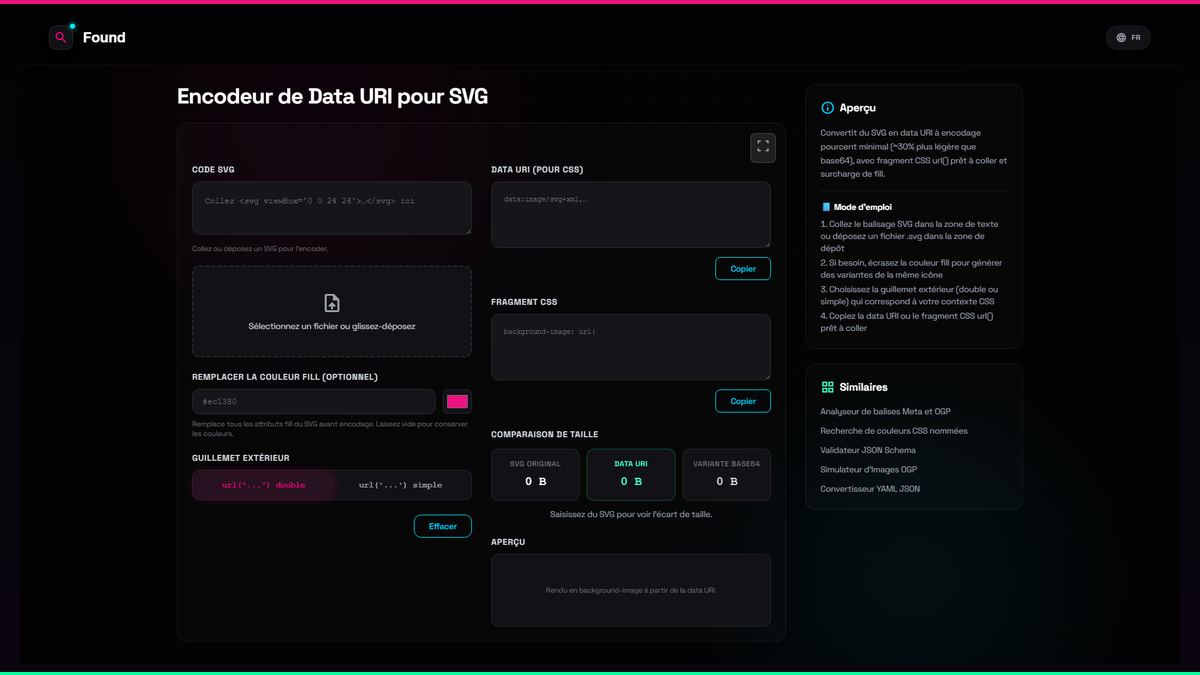1200x675 pixels.
Task: Click the 'Remplacer la couleur fill (optionnel)' label
Action: click(285, 377)
